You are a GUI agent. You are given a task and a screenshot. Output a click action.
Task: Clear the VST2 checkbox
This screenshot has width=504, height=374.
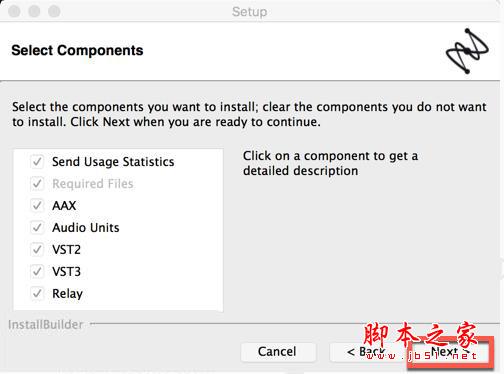tap(37, 250)
